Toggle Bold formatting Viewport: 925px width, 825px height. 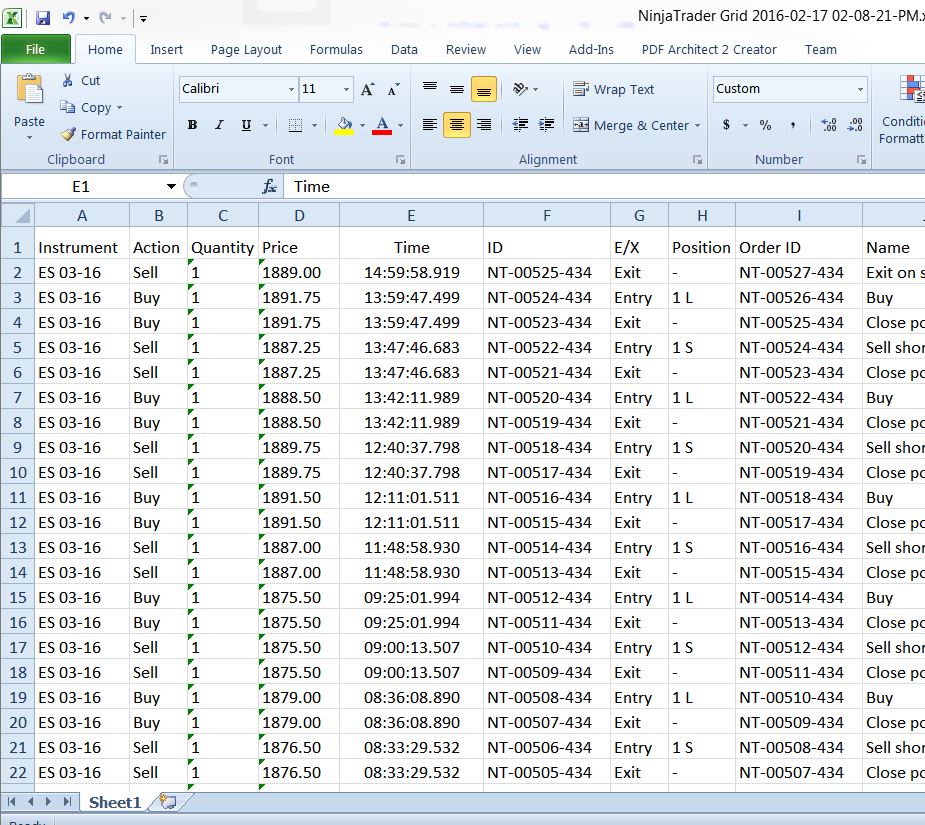(x=192, y=125)
